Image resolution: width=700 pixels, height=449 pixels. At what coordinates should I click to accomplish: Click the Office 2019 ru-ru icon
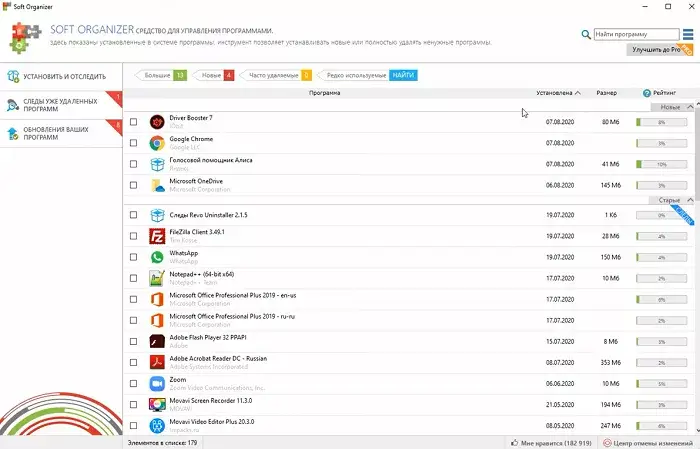[157, 320]
